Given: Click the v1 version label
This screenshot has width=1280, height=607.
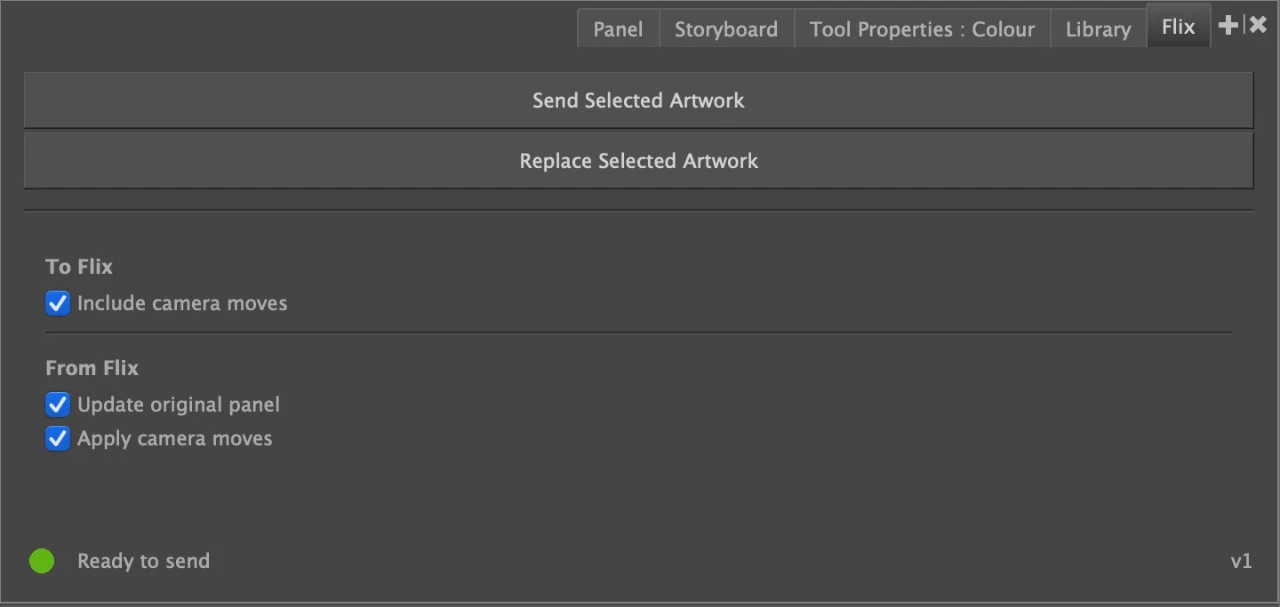Looking at the screenshot, I should (x=1241, y=561).
